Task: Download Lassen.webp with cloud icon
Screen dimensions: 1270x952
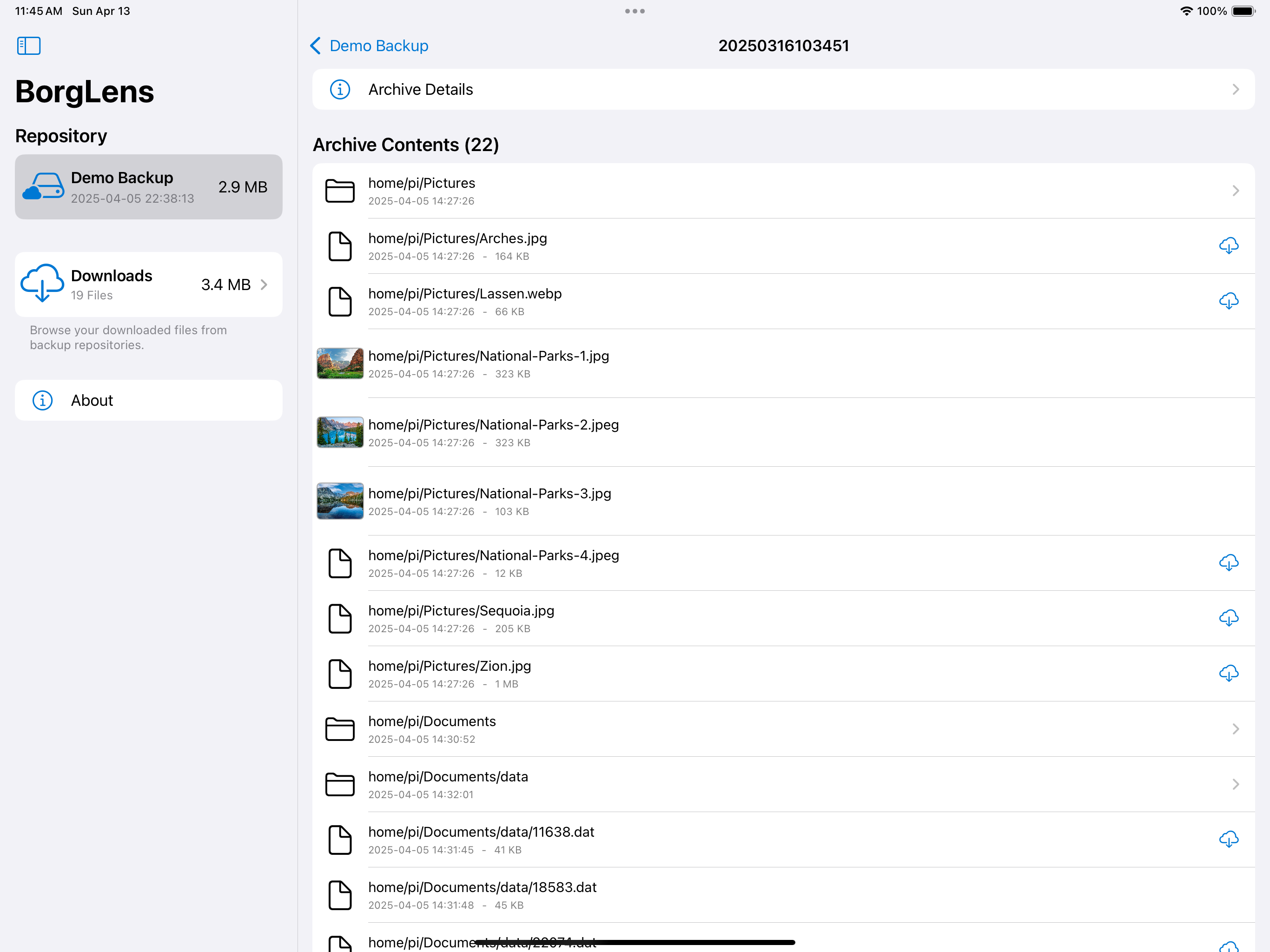Action: pyautogui.click(x=1229, y=301)
